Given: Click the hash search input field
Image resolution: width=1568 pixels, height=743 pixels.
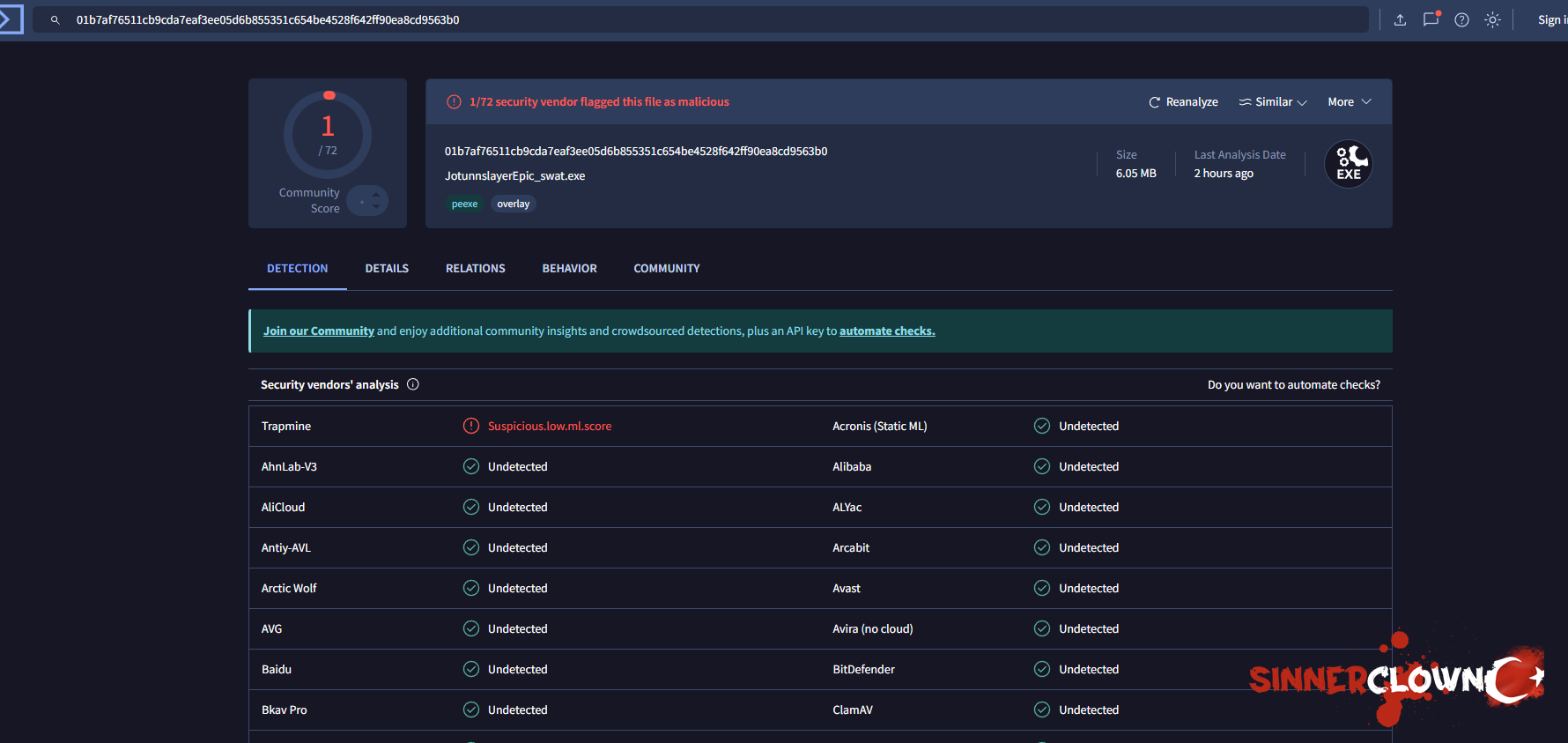Looking at the screenshot, I should [705, 20].
